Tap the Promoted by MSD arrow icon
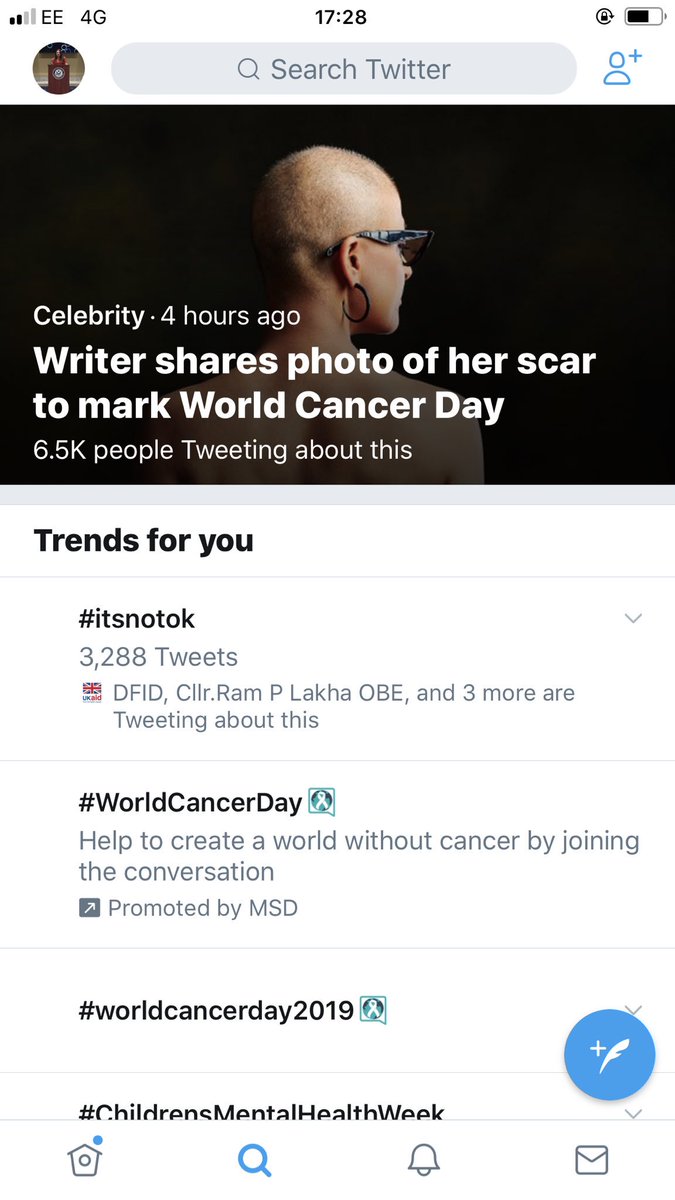675x1200 pixels. click(x=89, y=908)
